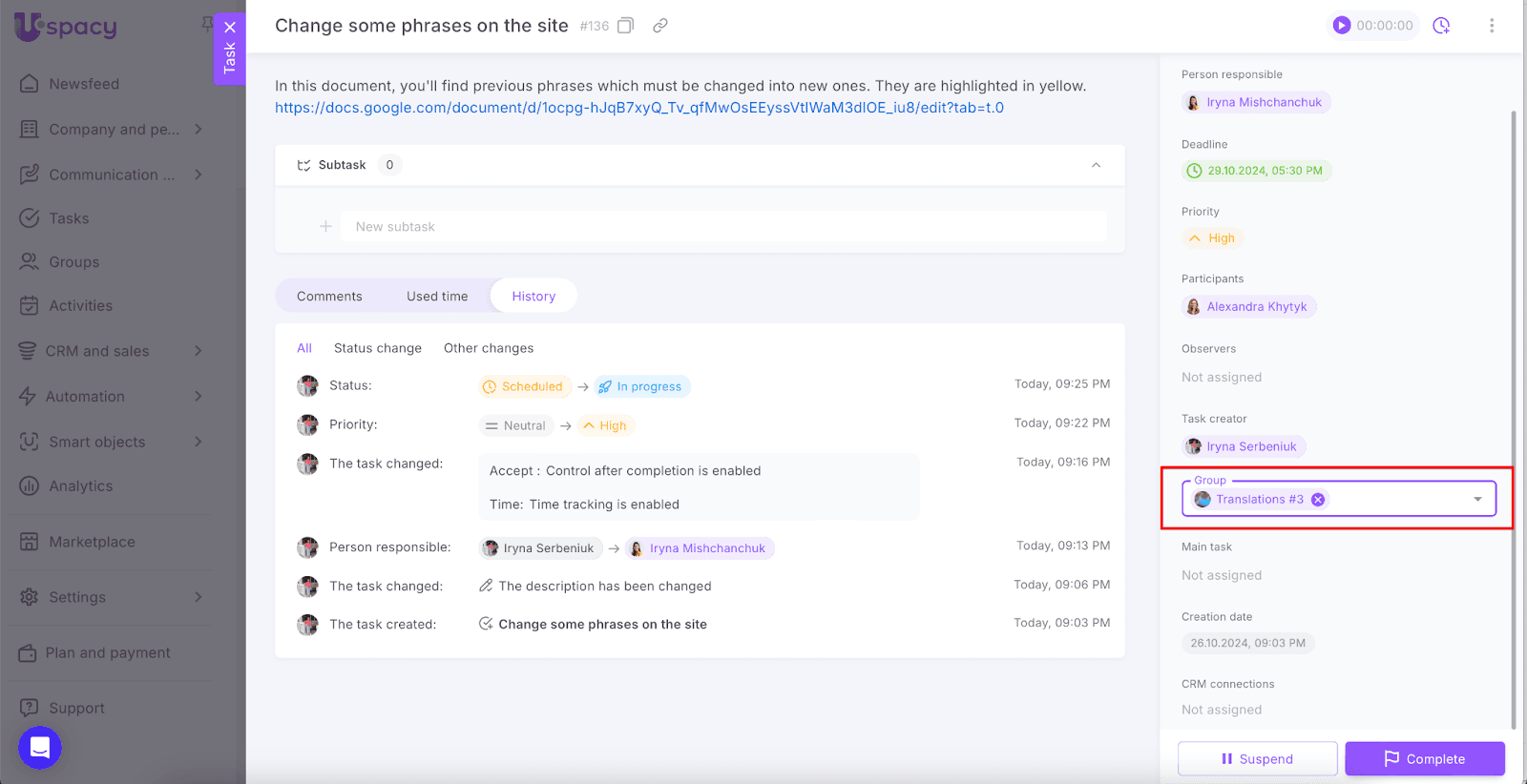
Task: Open the Group dropdown arrow
Action: click(x=1477, y=500)
